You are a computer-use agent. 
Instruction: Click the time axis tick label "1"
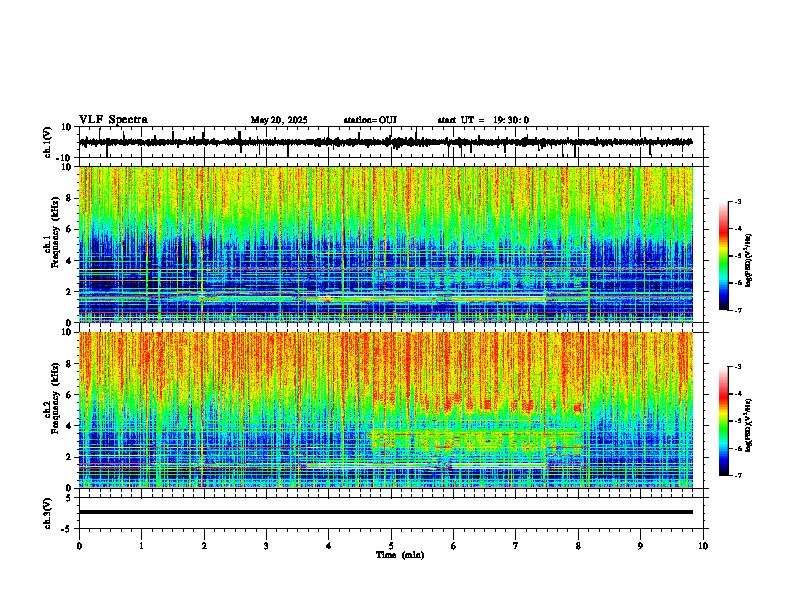click(141, 546)
